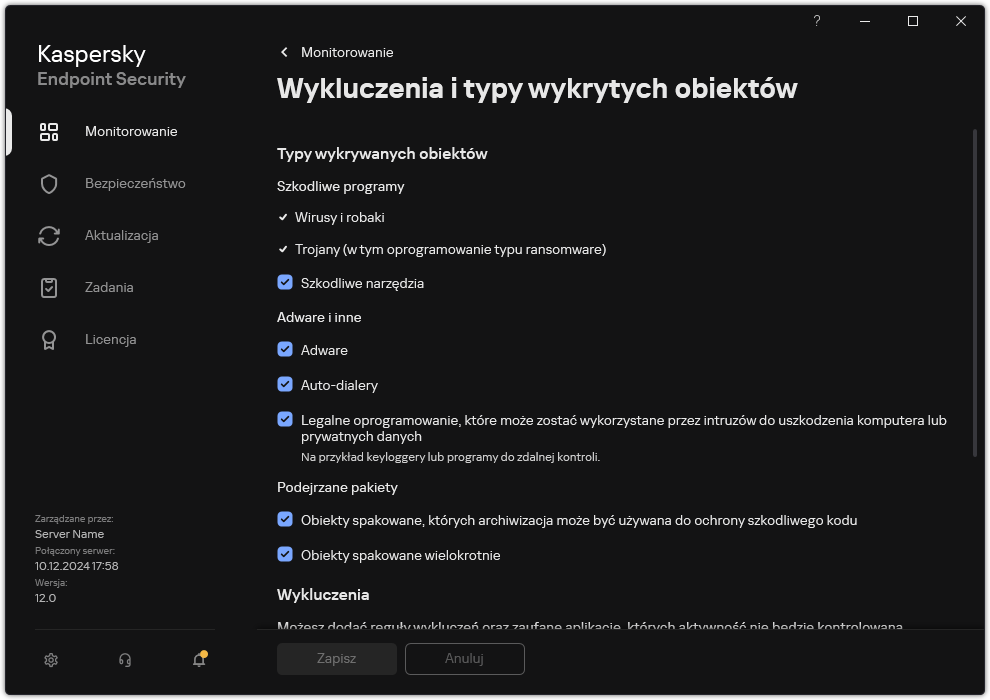This screenshot has width=990, height=700.
Task: Disable the Szkodliwe narzędzia checkbox
Action: coord(285,282)
